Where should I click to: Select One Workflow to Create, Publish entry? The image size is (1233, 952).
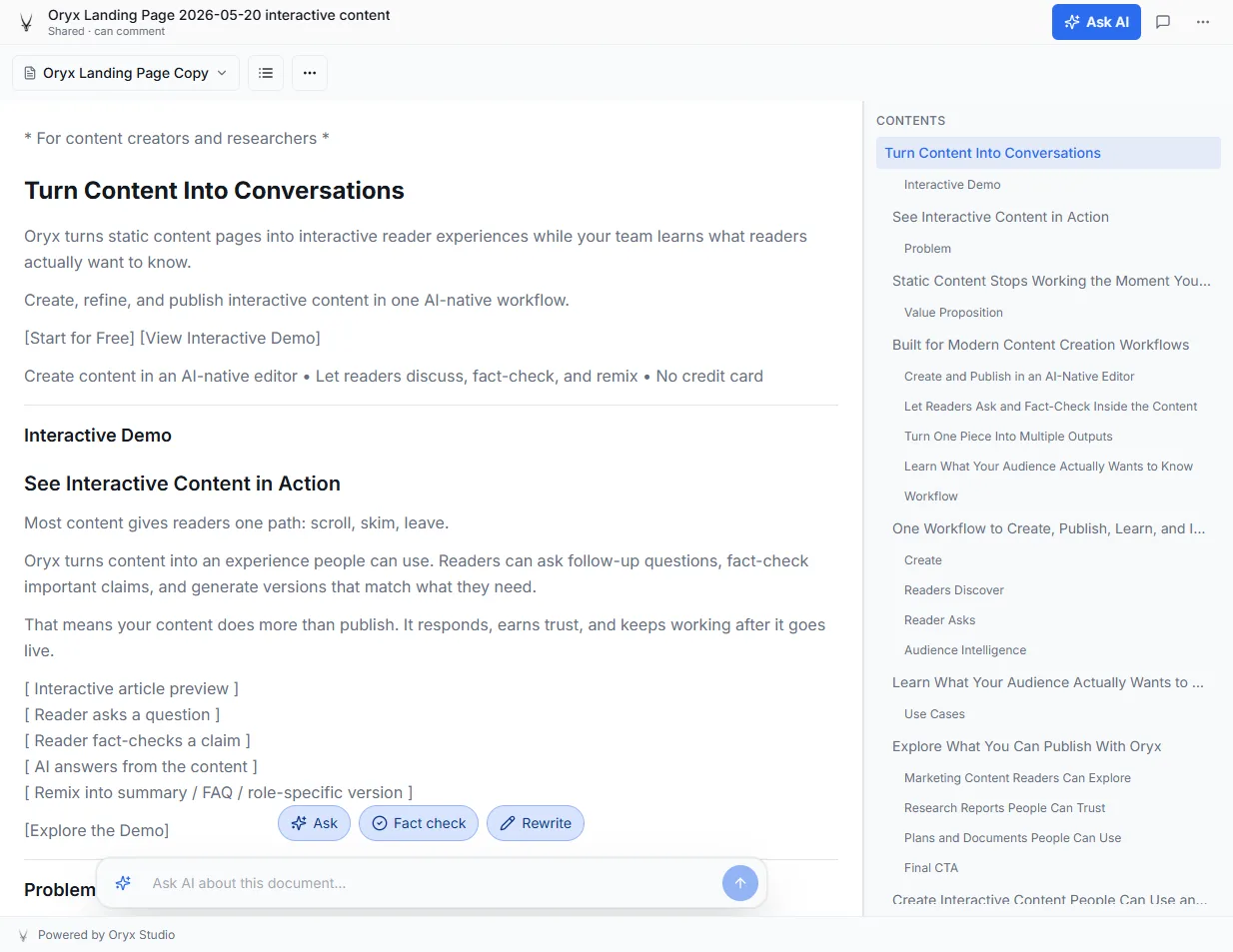(1048, 528)
